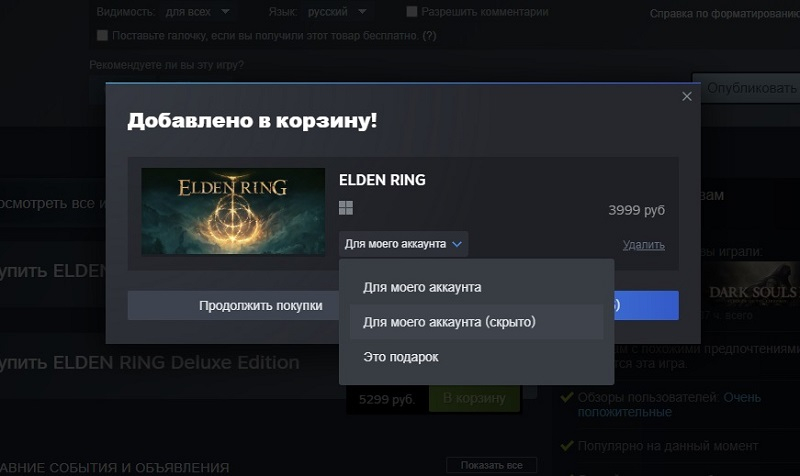The height and width of the screenshot is (476, 800).
Task: Click the Удалить link to remove item
Action: 643,245
